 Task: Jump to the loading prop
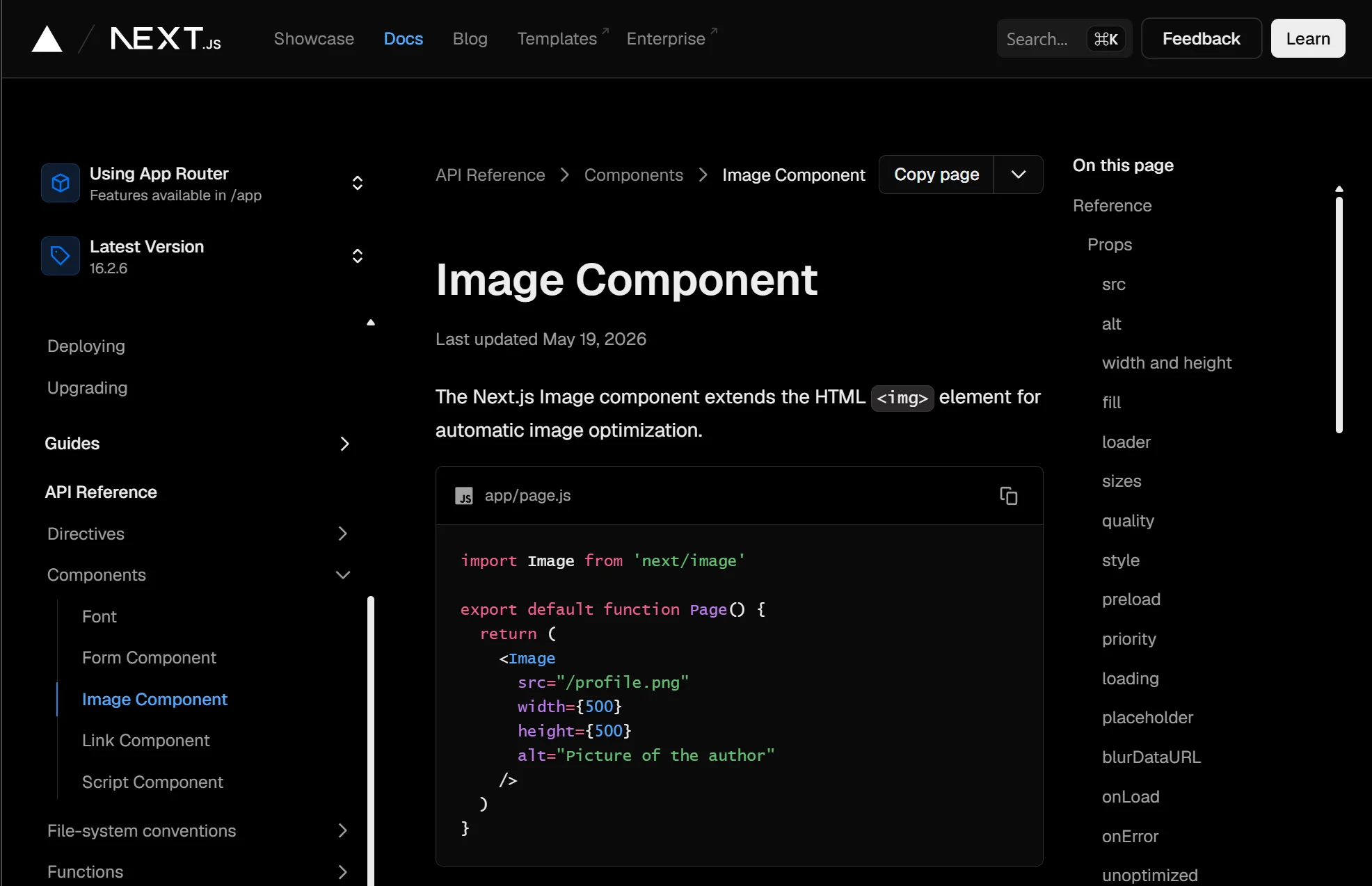pyautogui.click(x=1131, y=679)
